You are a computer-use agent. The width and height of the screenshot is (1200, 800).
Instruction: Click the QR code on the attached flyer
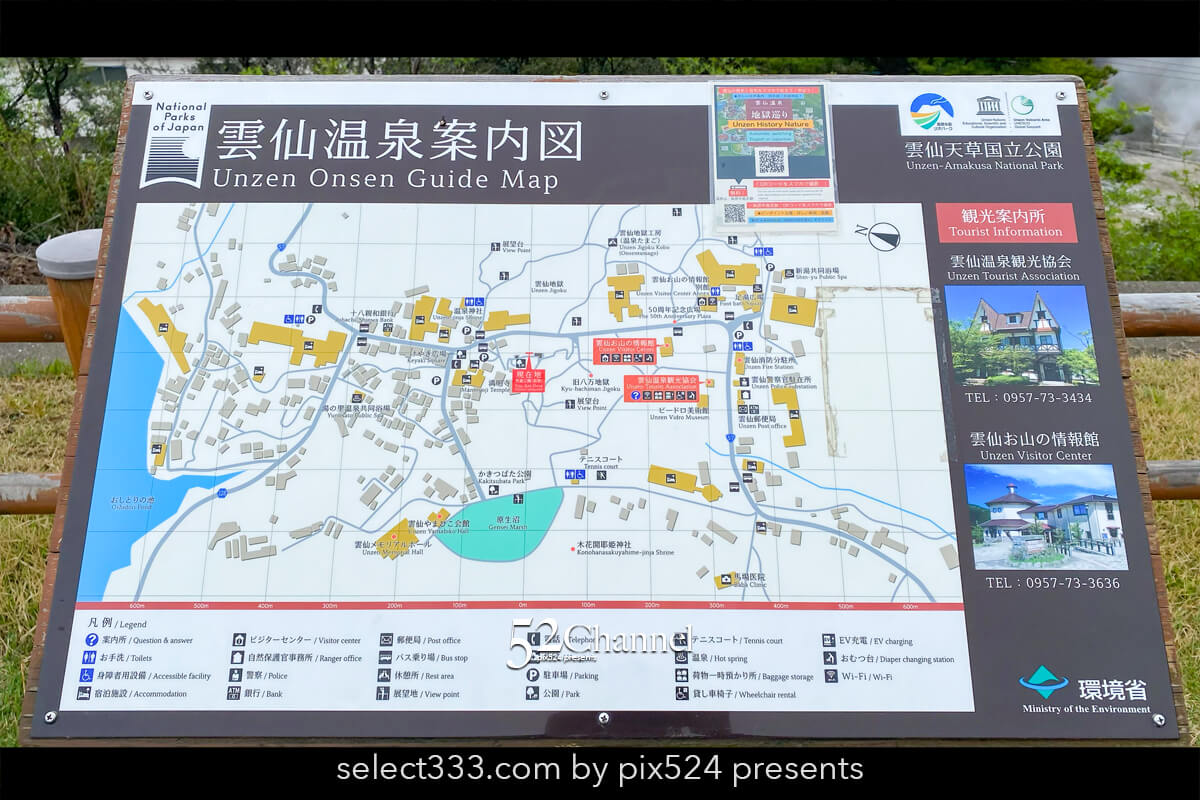click(x=771, y=162)
